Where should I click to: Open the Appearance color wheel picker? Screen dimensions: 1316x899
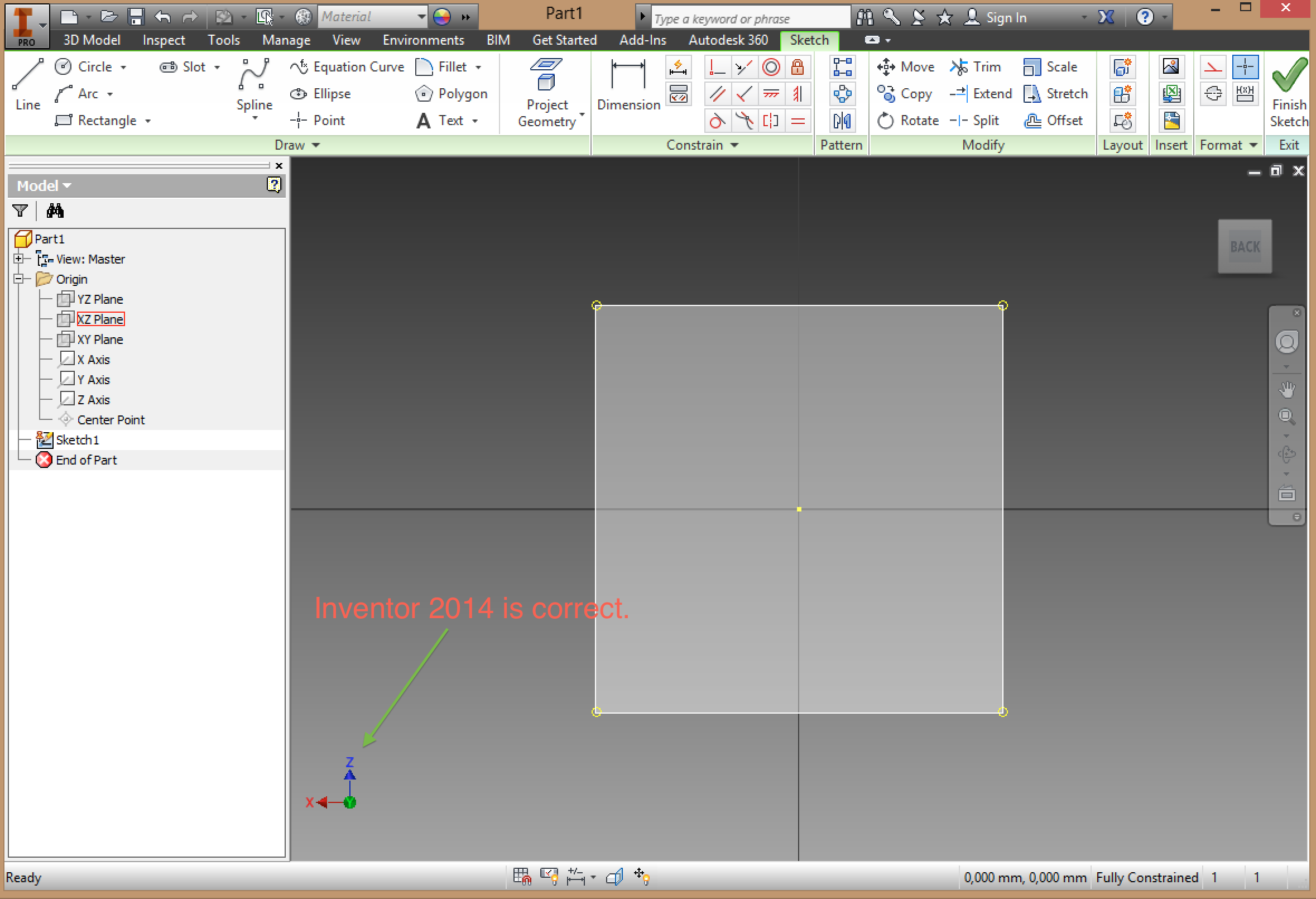tap(441, 17)
